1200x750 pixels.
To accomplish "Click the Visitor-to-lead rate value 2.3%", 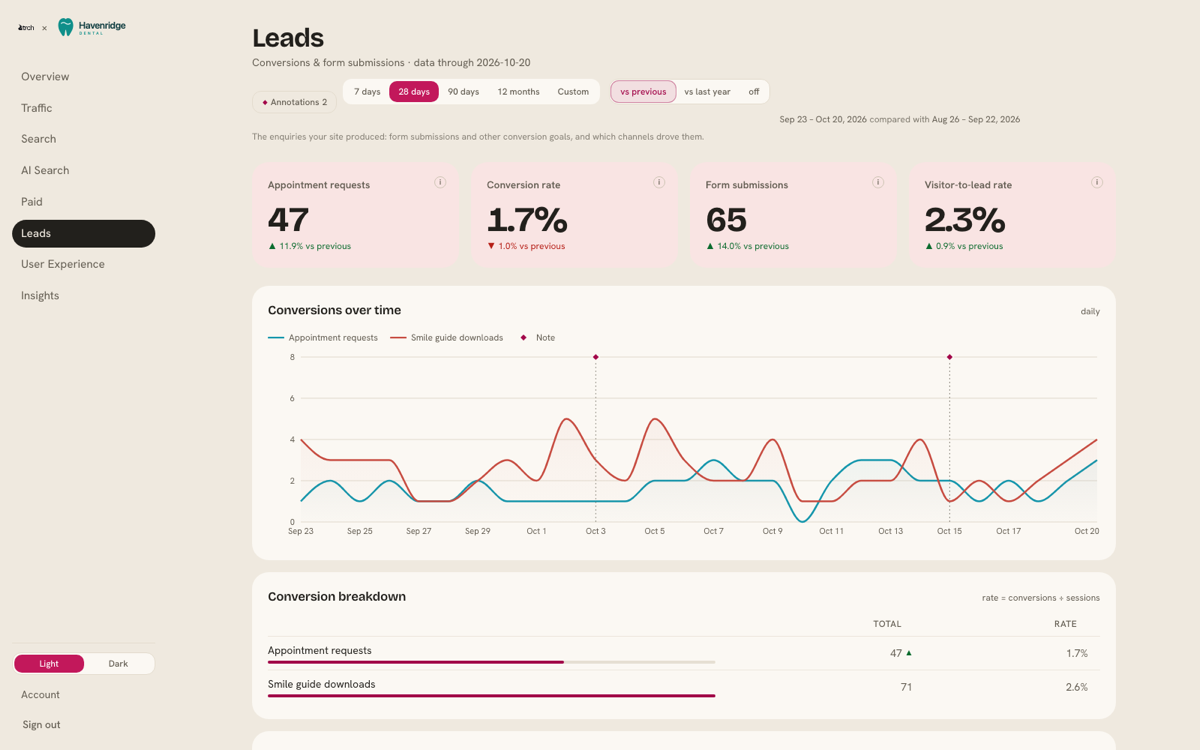I will [965, 219].
